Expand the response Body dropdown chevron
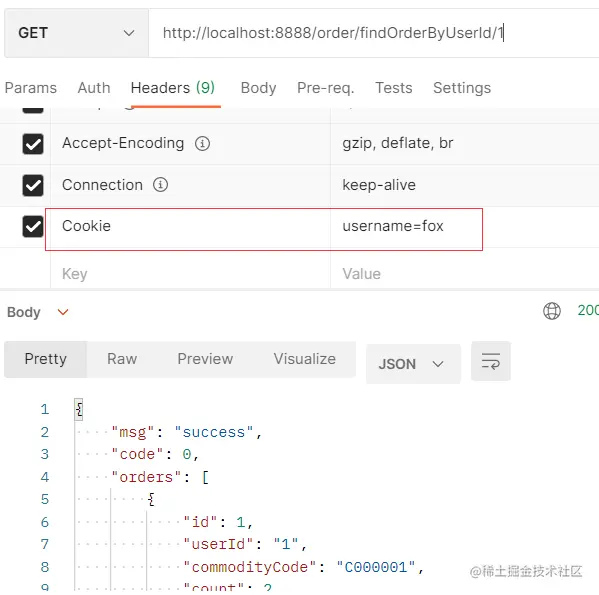The height and width of the screenshot is (595, 599). pos(63,312)
